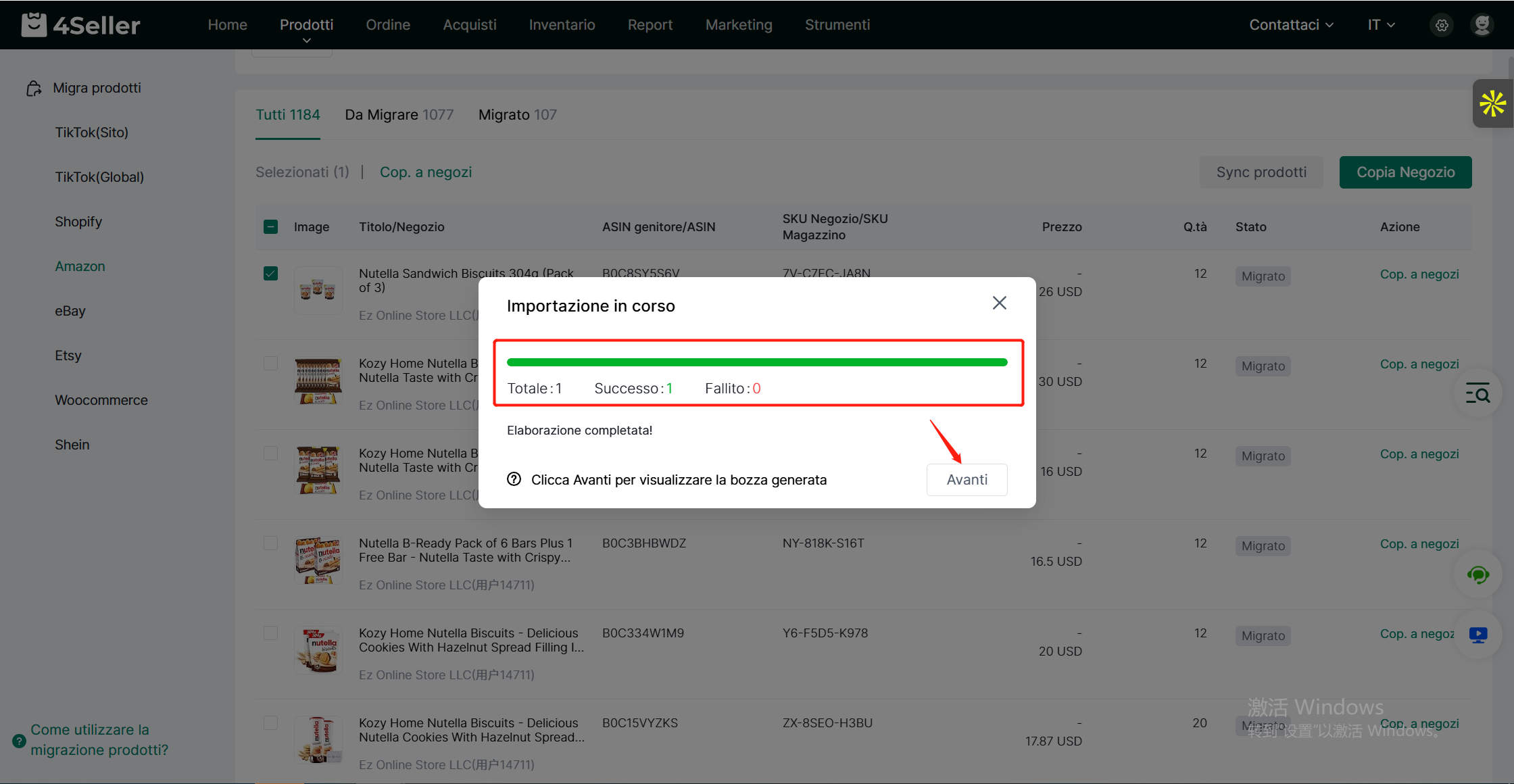This screenshot has width=1514, height=784.
Task: Click Cop. a negozi for Nutella Sandwich Biscuits
Action: [x=1419, y=274]
